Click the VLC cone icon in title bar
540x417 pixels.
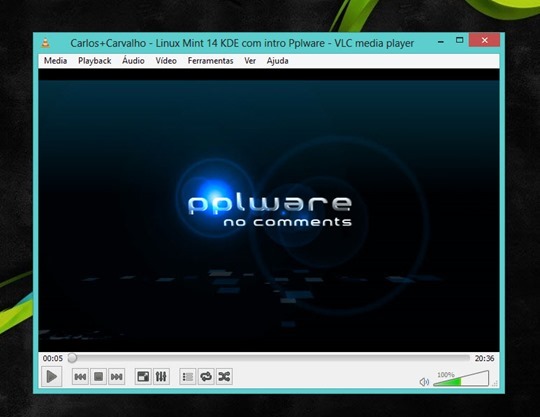(46, 43)
